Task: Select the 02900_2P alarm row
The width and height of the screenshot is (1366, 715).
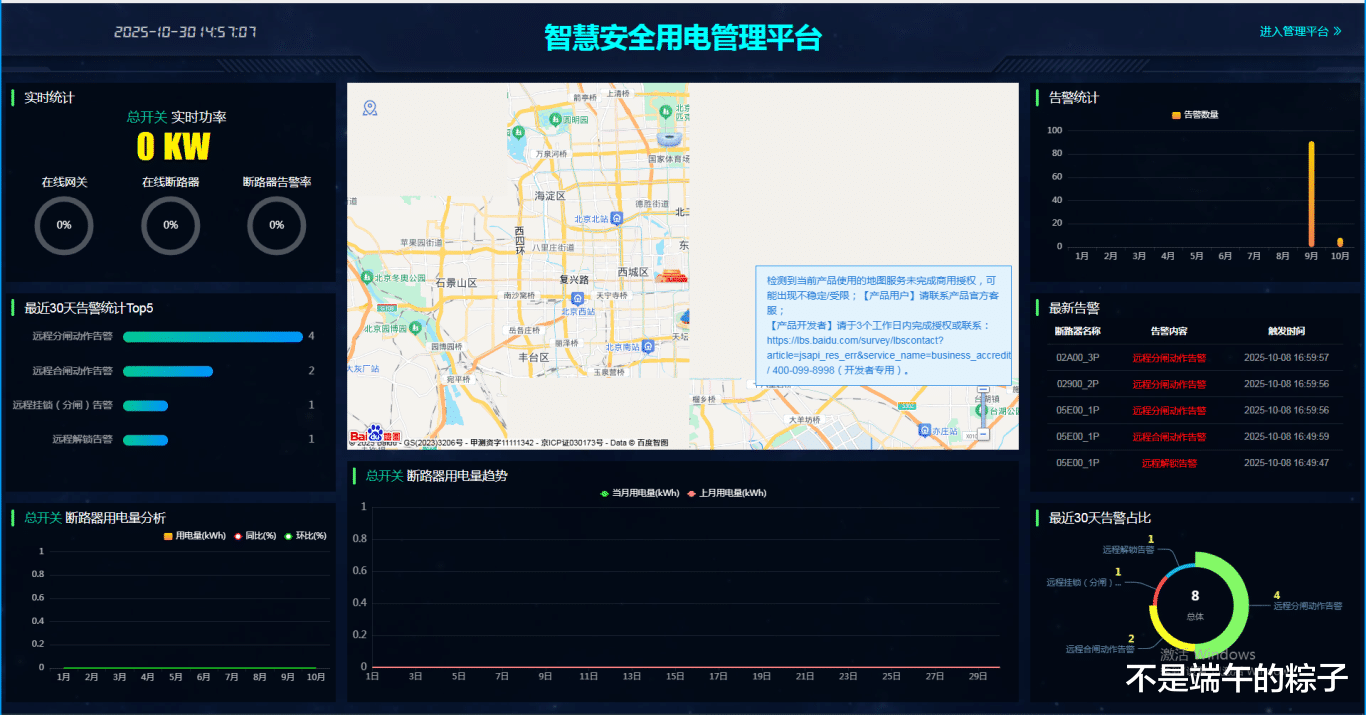Action: (x=1193, y=384)
